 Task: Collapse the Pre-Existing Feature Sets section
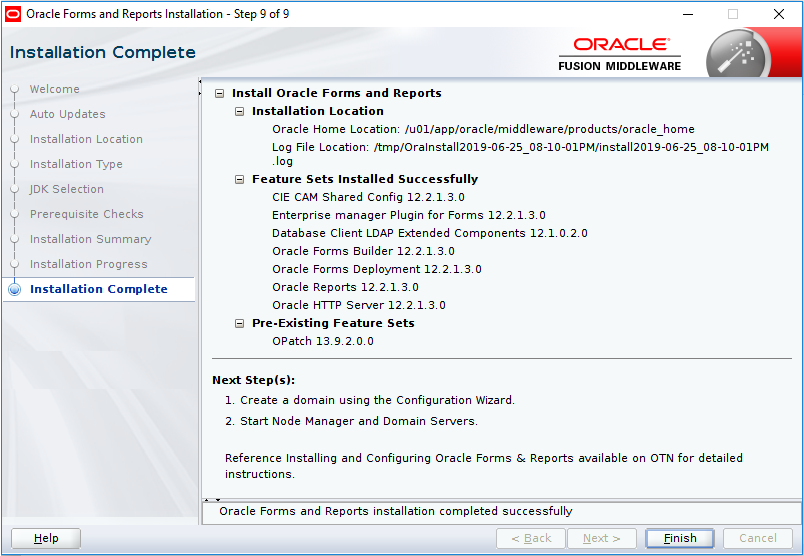239,323
